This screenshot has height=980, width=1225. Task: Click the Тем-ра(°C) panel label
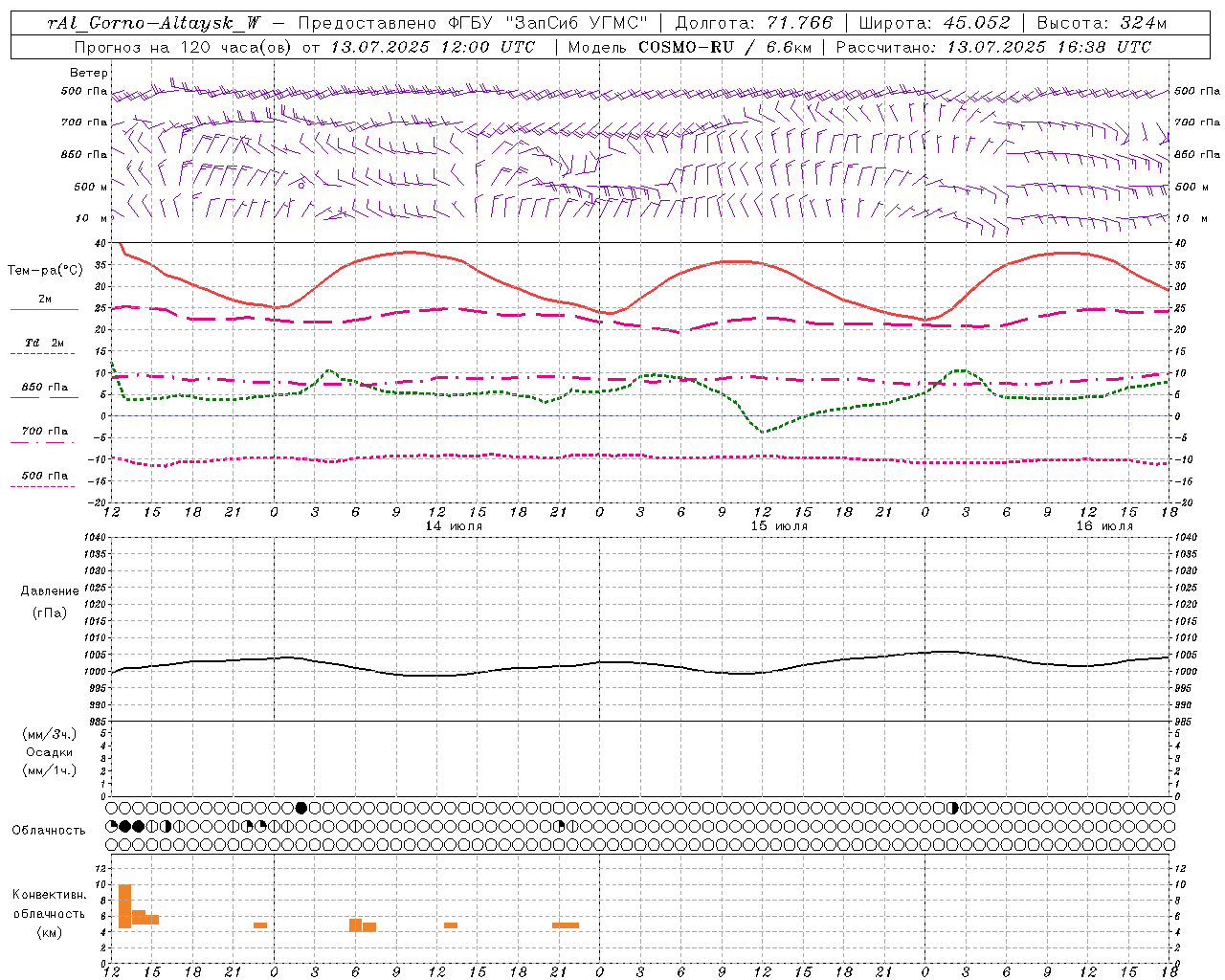45,271
